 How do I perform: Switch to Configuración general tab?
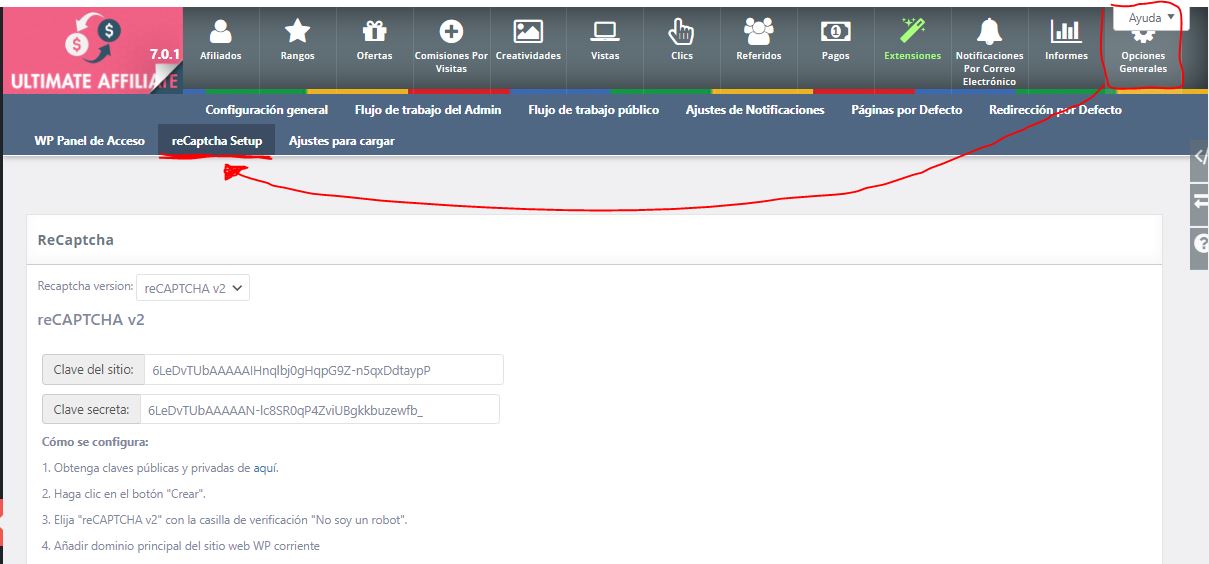266,110
